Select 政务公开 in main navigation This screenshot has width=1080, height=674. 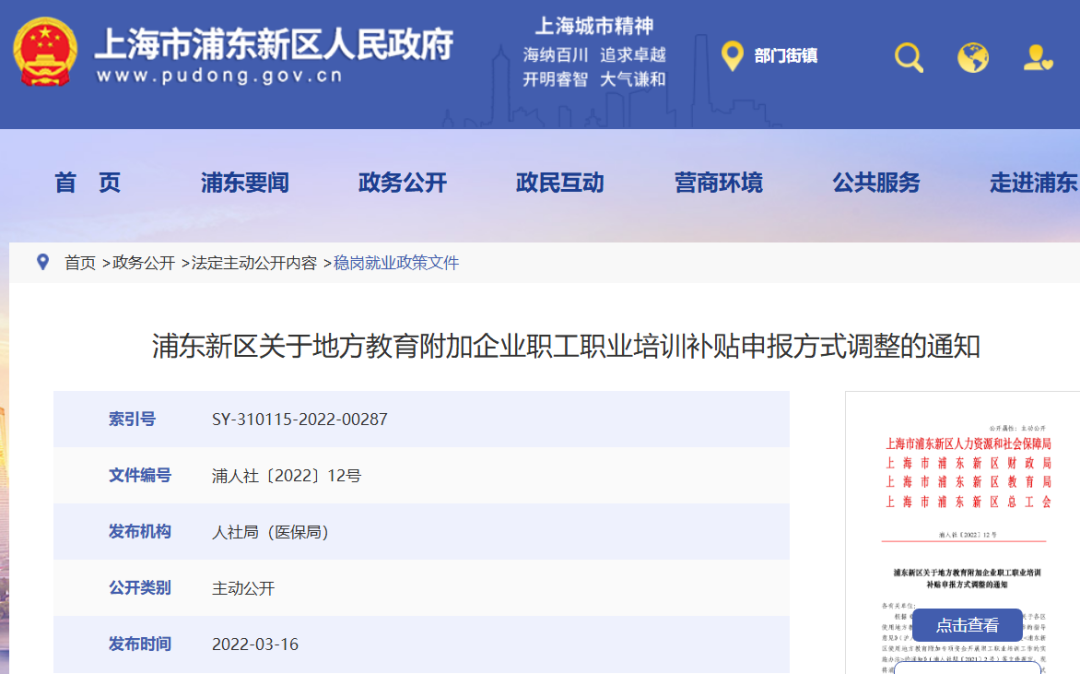coord(402,182)
